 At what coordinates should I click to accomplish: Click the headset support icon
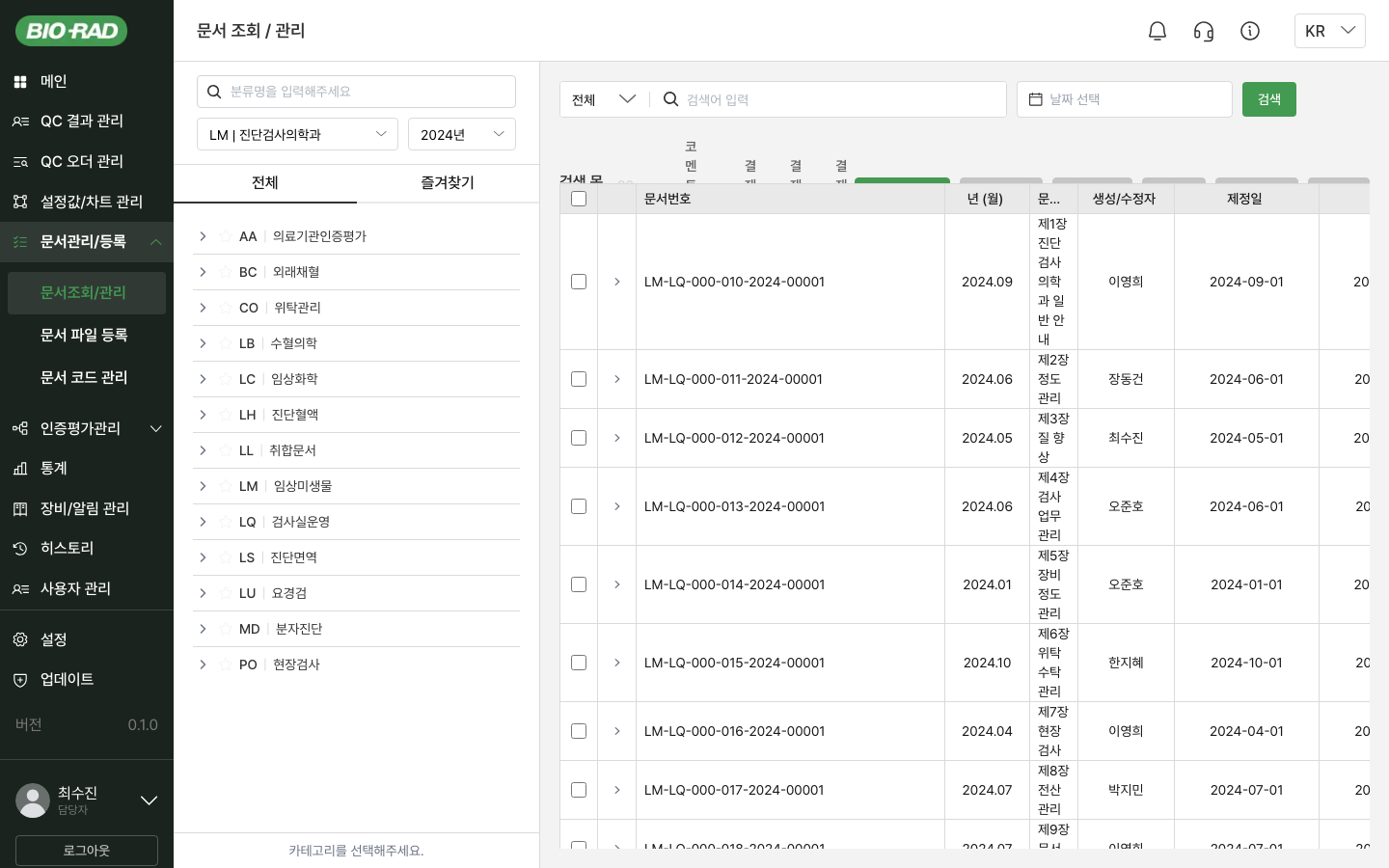tap(1204, 31)
